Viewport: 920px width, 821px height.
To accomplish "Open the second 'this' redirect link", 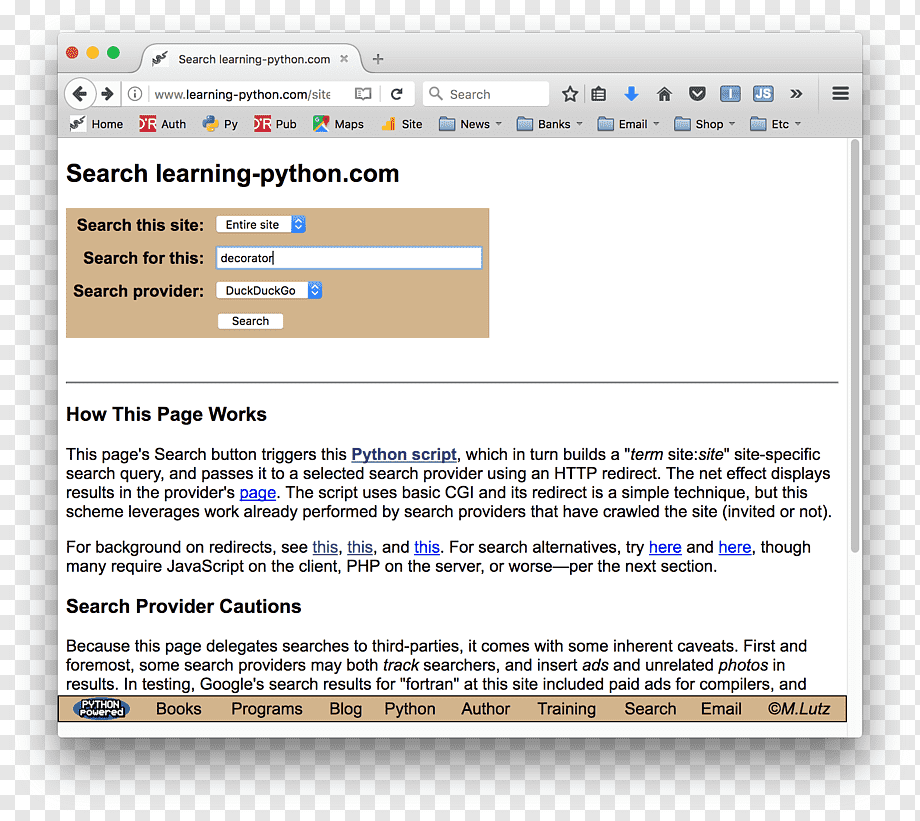I will point(360,547).
